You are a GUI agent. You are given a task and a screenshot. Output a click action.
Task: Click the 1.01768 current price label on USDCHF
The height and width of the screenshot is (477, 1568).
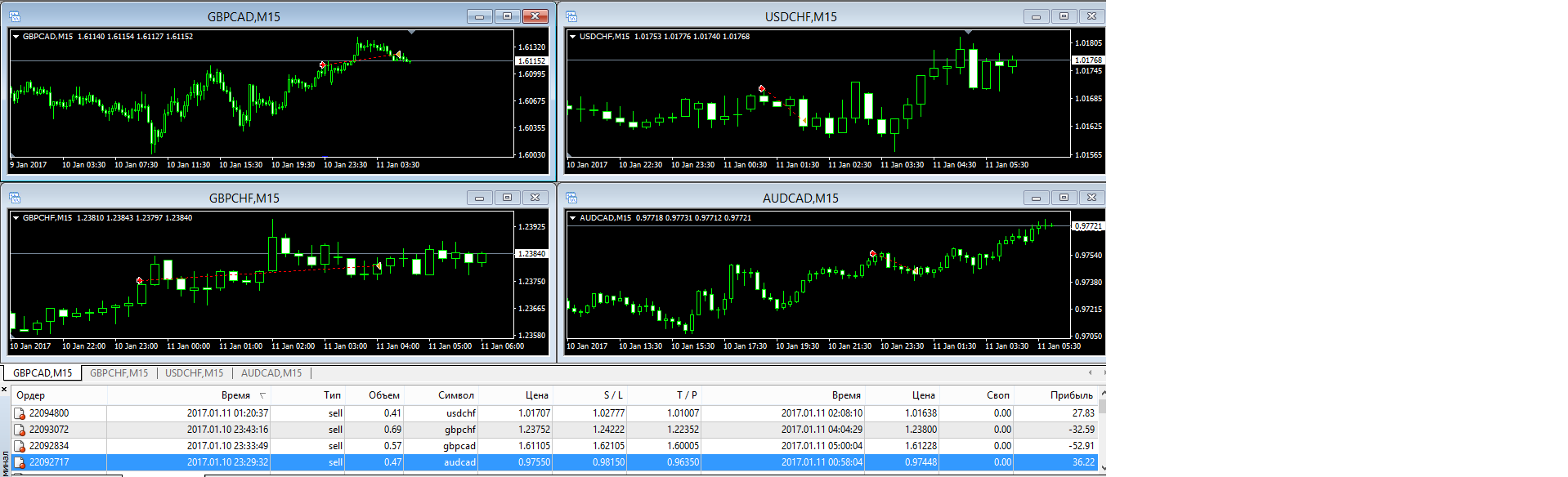[x=1088, y=60]
